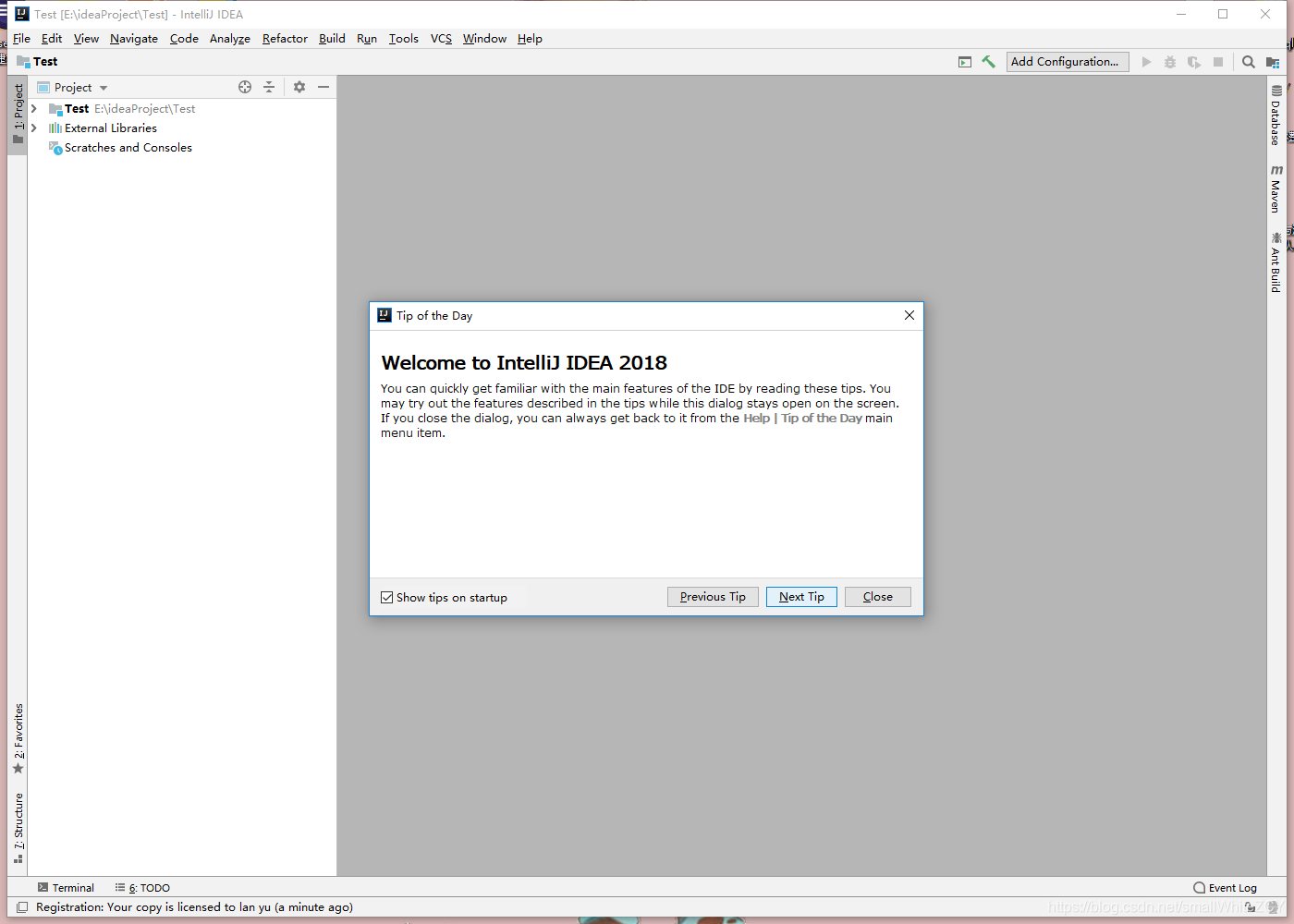Open the Event Log tab
The width and height of the screenshot is (1294, 924).
(1225, 888)
